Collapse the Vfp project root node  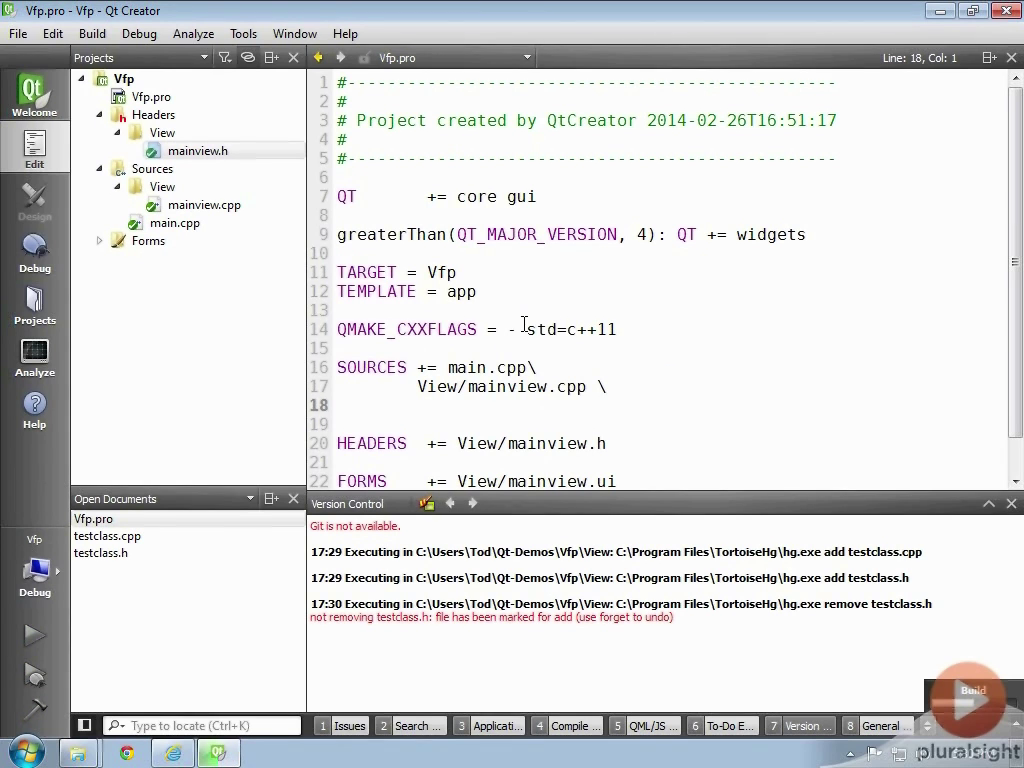(x=82, y=78)
